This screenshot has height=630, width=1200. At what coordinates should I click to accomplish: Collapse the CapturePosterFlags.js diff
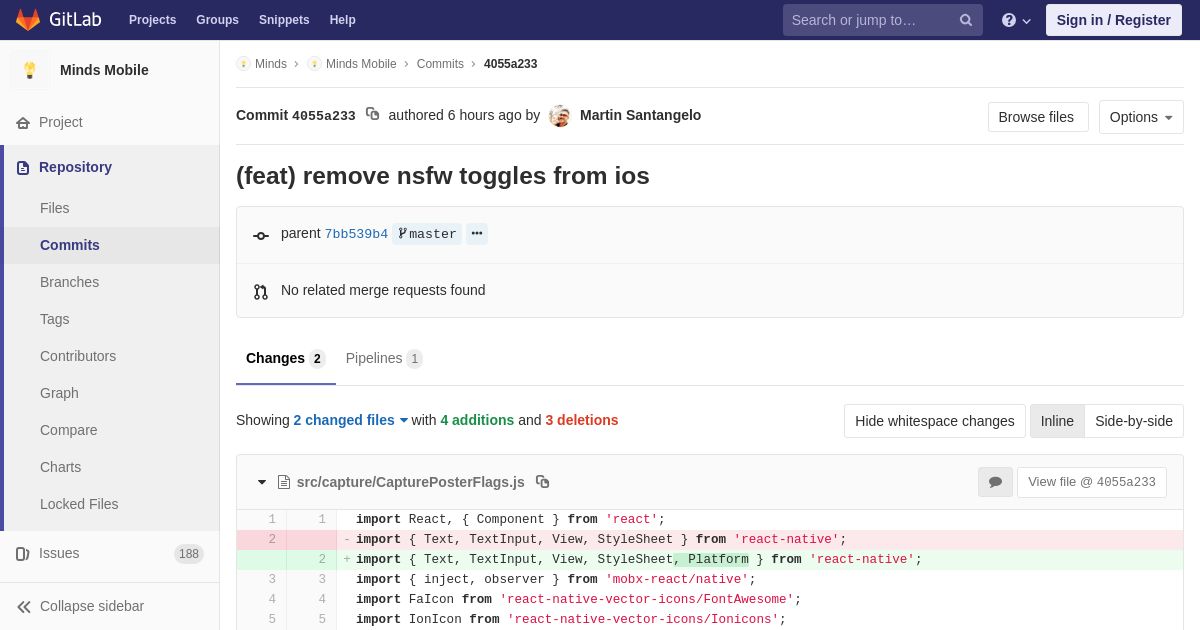tap(262, 482)
